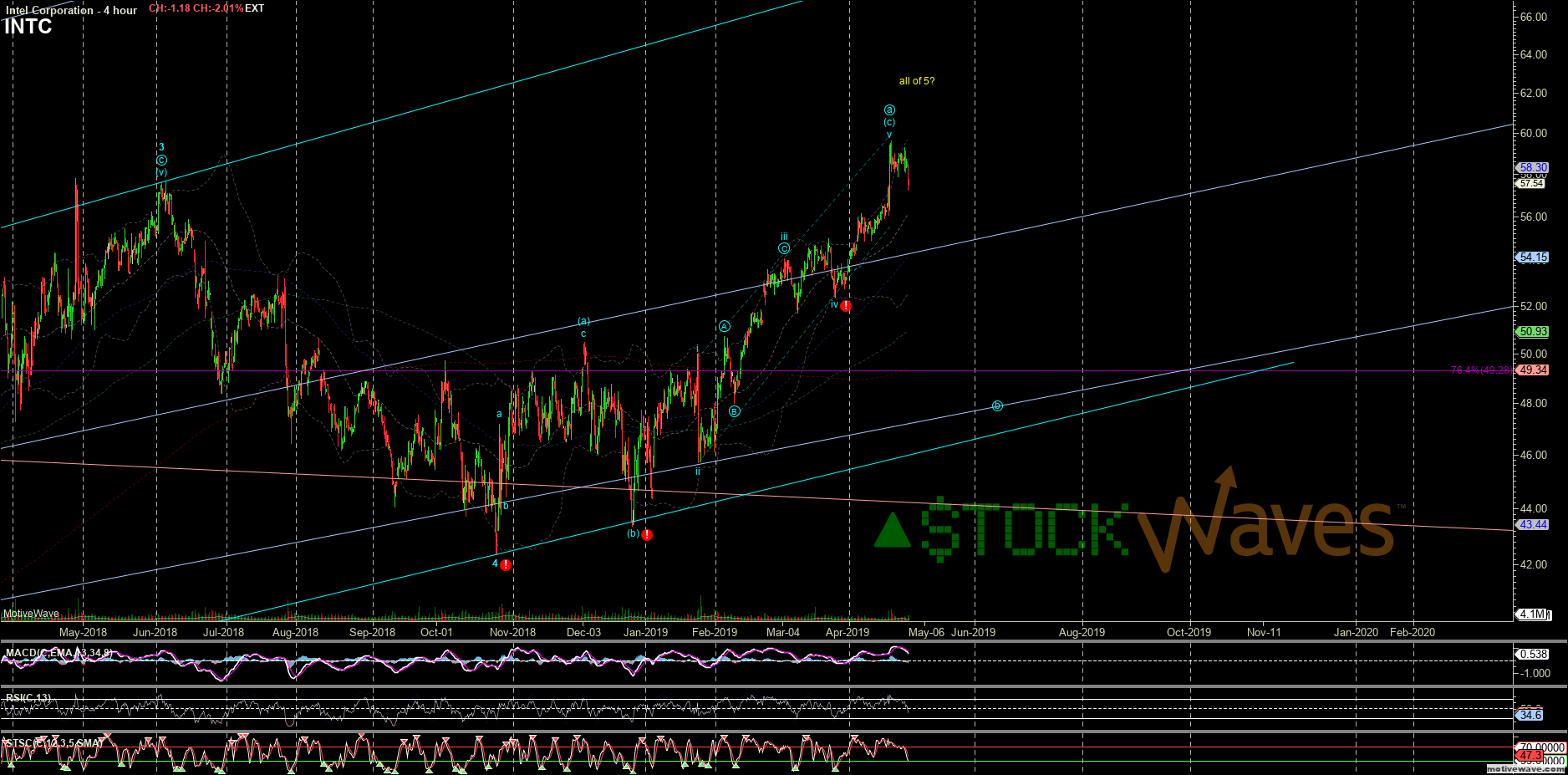Click the MACD(C,EMA,13,34,8) indicator label
The width and height of the screenshot is (1568, 775).
tap(59, 652)
